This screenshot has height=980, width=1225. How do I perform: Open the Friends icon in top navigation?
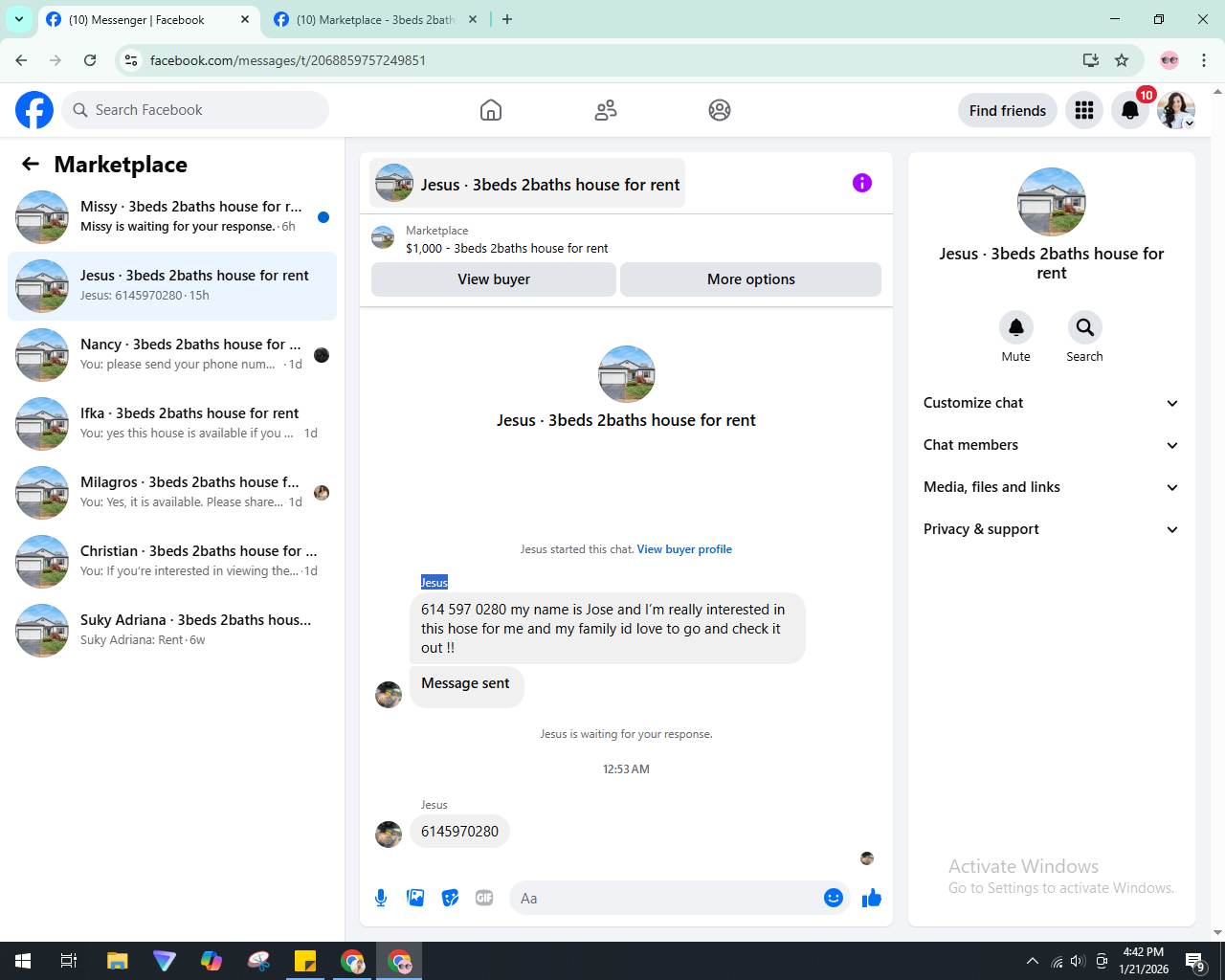pyautogui.click(x=606, y=110)
